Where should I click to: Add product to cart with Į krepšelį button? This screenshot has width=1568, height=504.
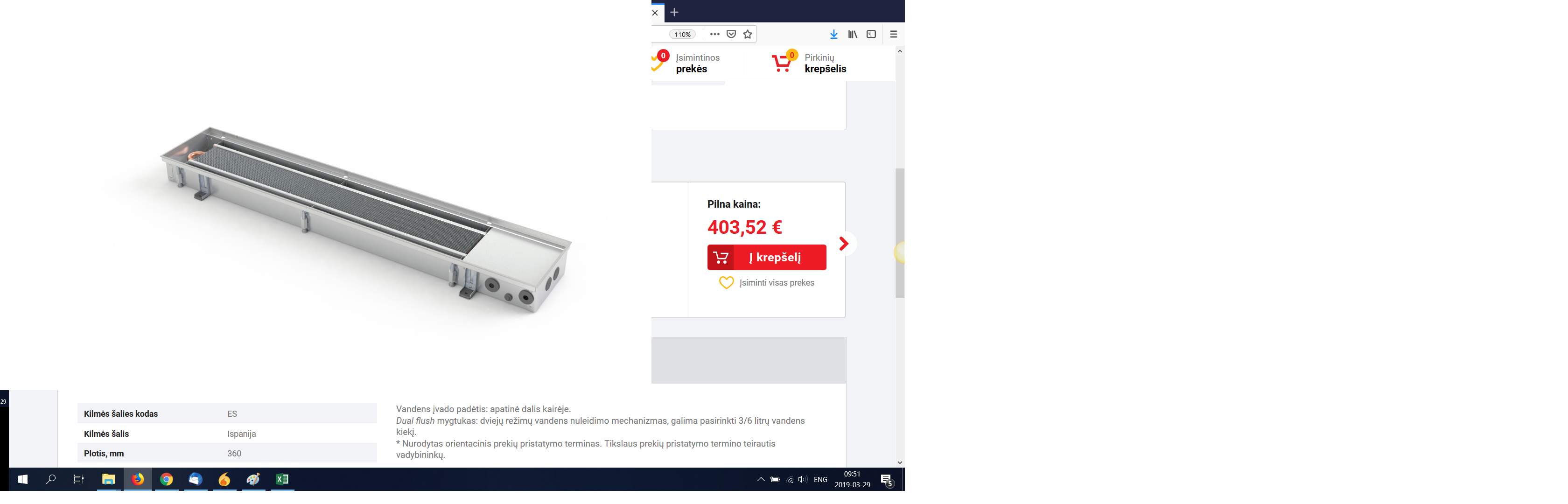click(x=766, y=258)
